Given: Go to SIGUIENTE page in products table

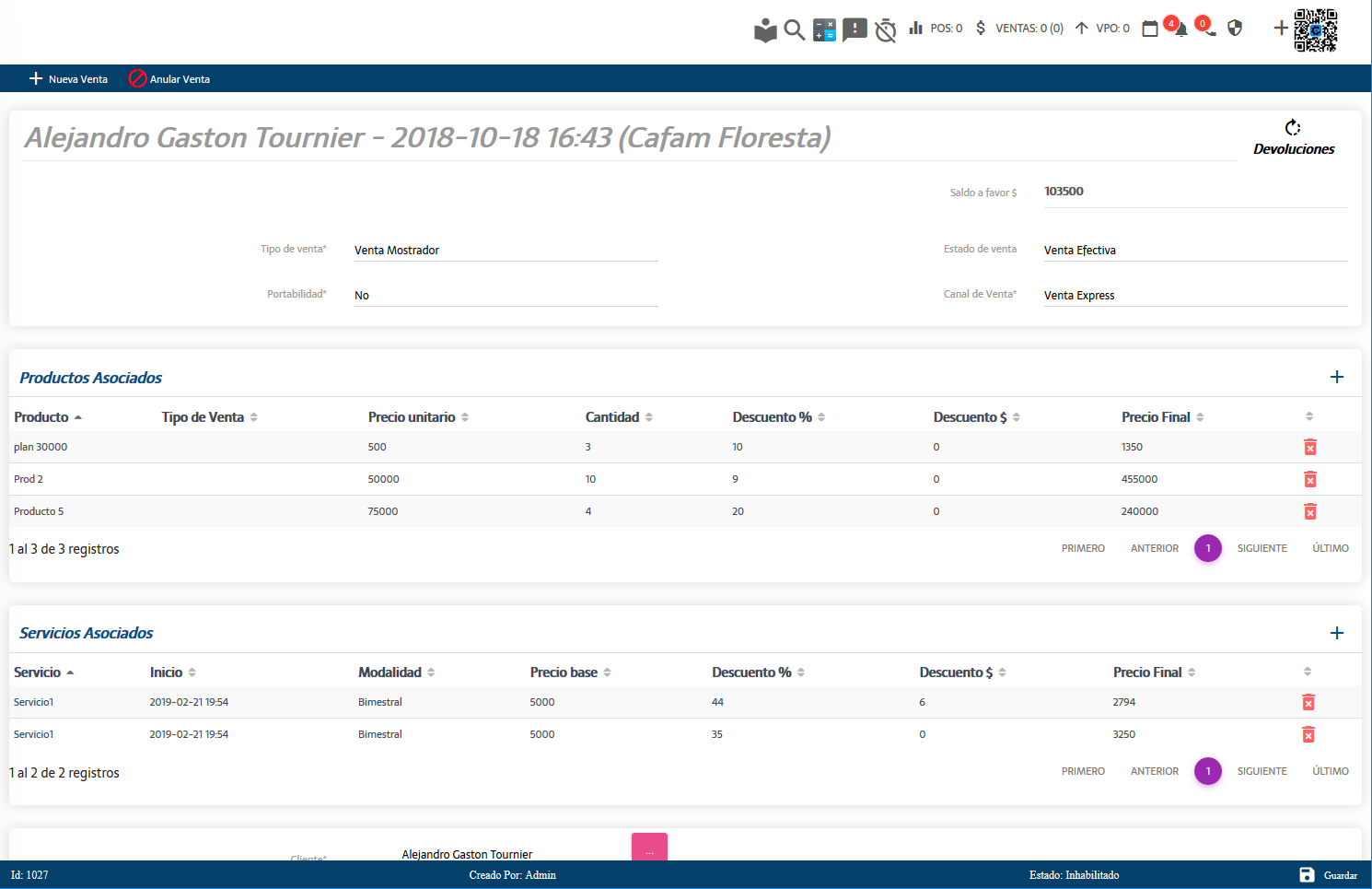Looking at the screenshot, I should coord(1262,548).
